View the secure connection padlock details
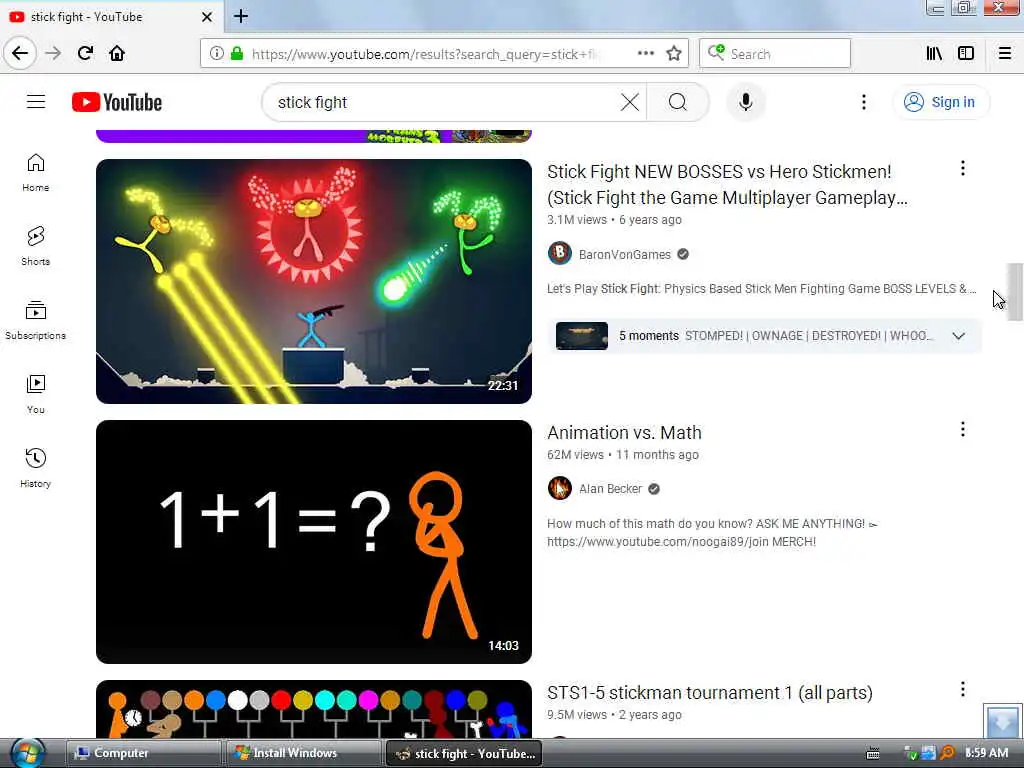The width and height of the screenshot is (1024, 768). [237, 53]
